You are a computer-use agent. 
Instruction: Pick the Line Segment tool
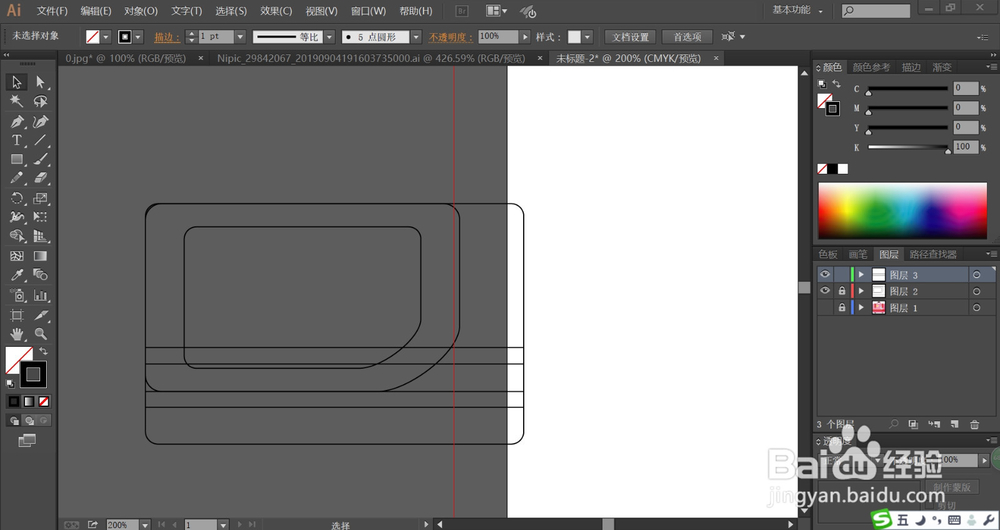[40, 140]
